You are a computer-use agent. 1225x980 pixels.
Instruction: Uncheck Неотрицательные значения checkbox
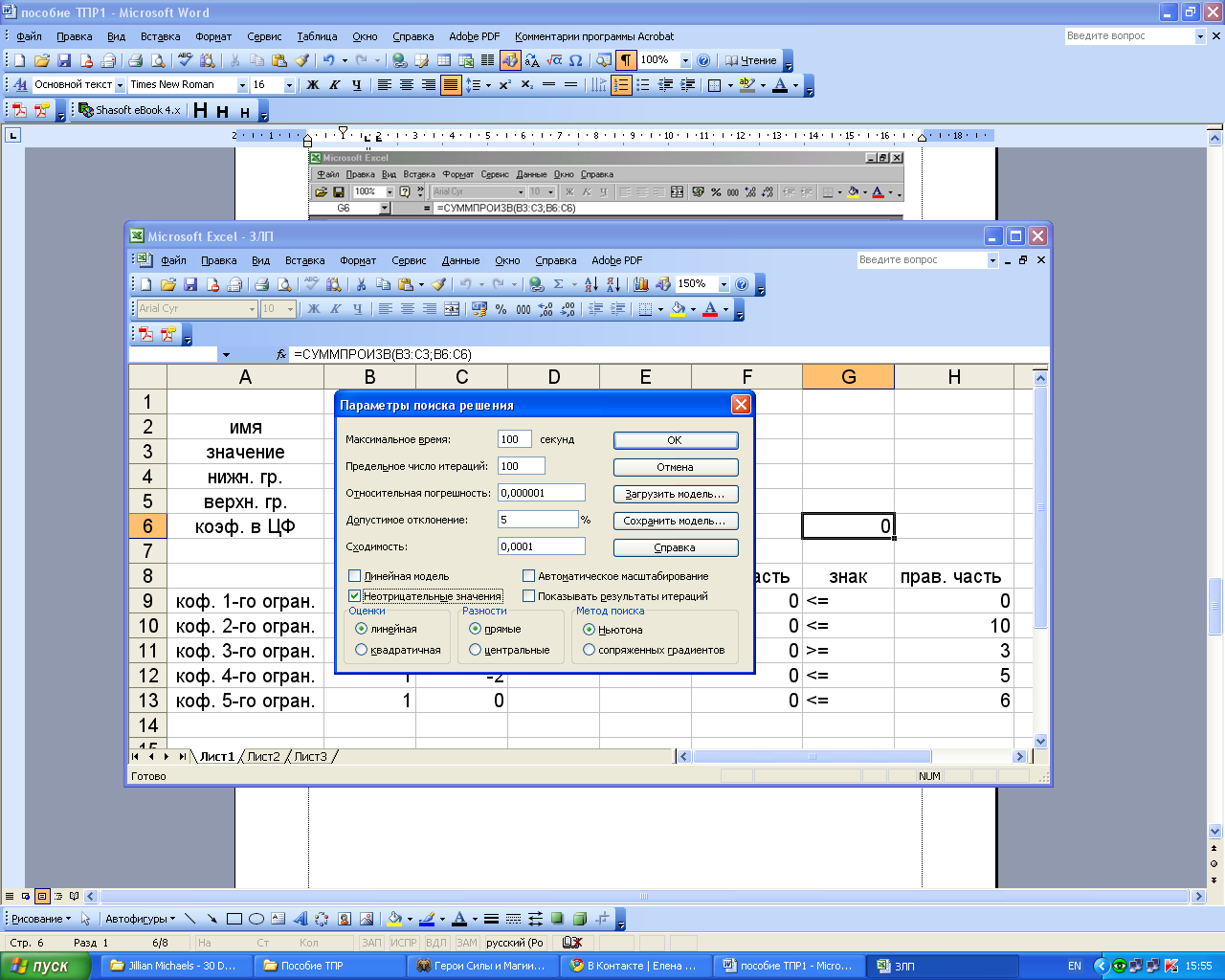click(355, 595)
